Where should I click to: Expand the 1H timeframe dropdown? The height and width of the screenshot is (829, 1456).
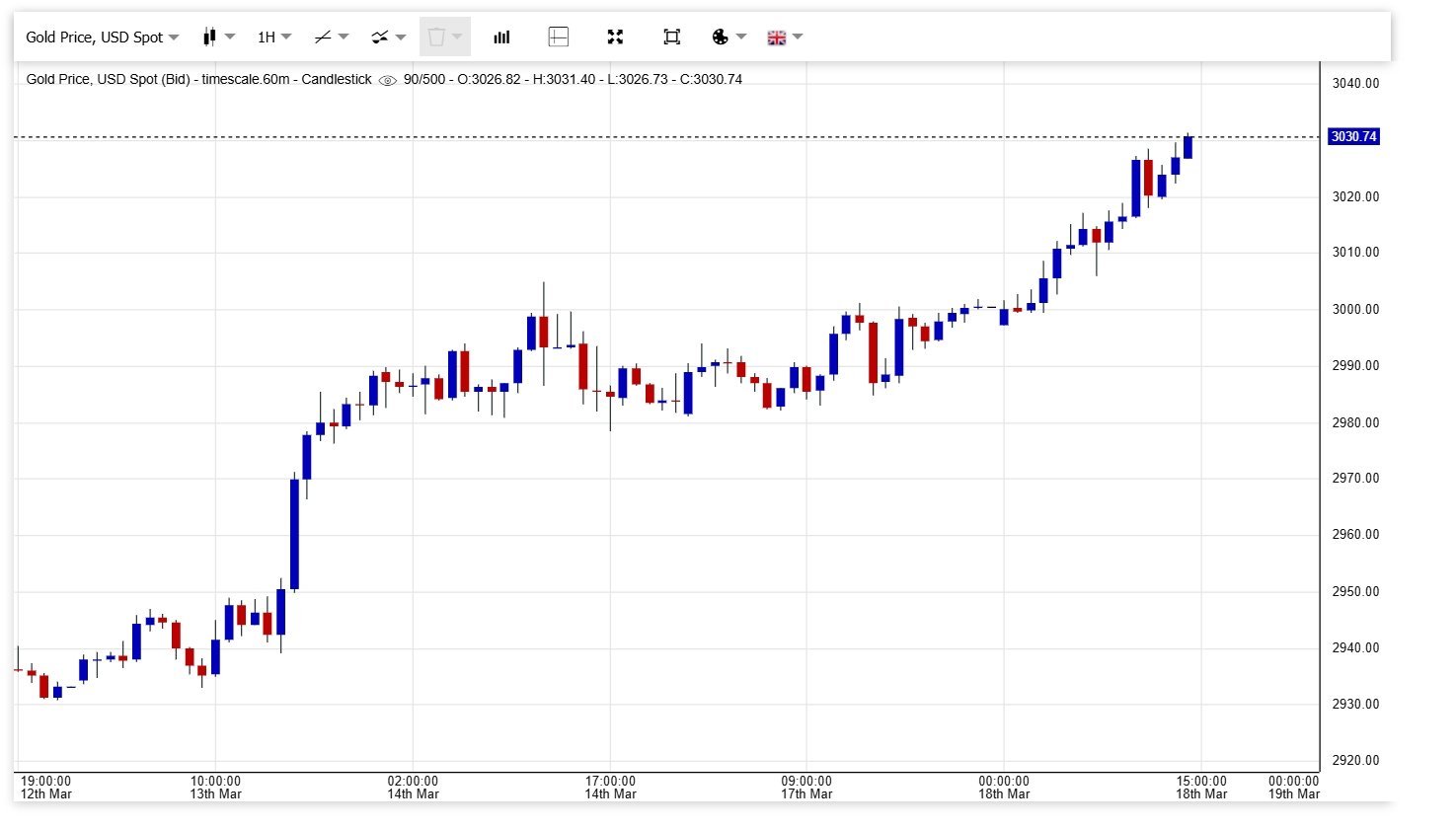click(273, 38)
